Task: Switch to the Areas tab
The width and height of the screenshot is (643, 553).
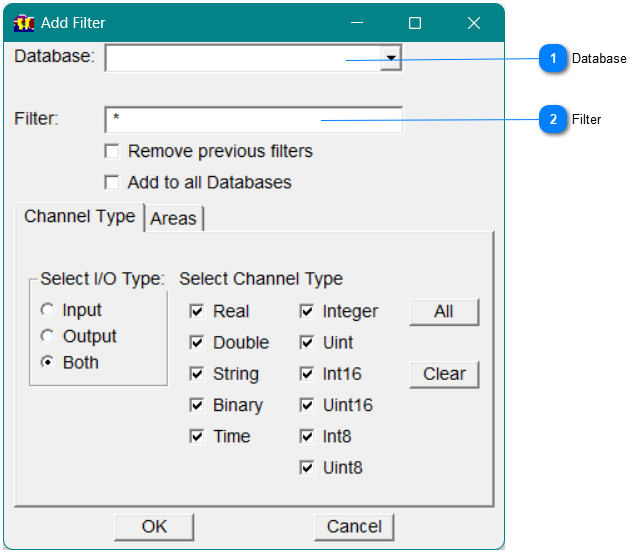Action: click(173, 218)
